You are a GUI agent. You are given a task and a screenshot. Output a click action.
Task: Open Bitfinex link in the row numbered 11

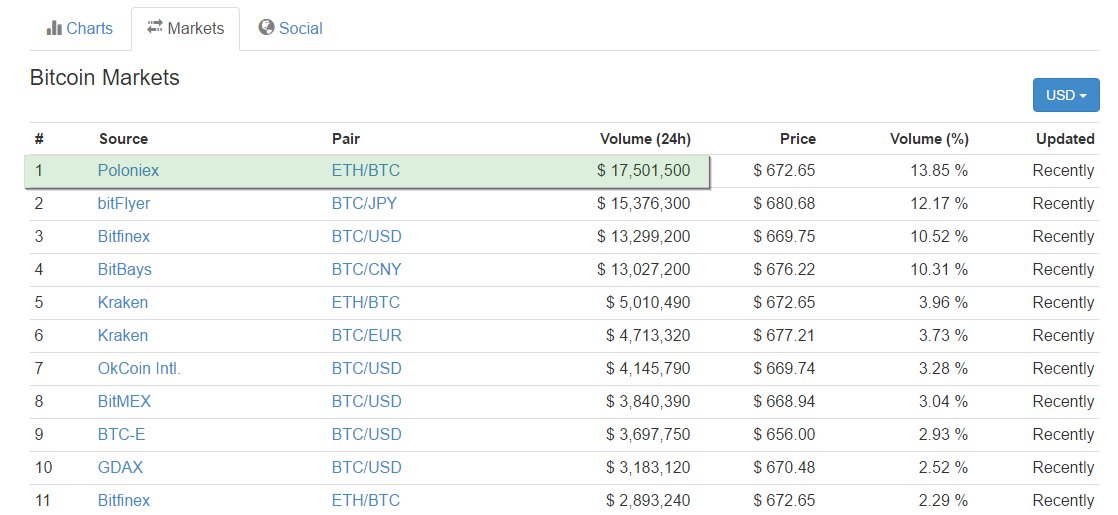coord(124,500)
